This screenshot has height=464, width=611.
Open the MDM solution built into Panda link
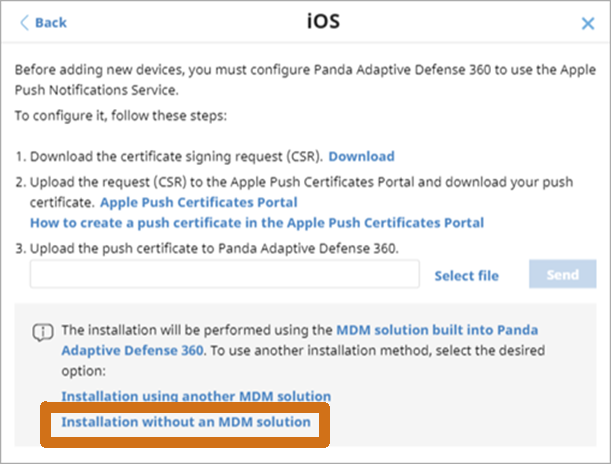pyautogui.click(x=437, y=330)
